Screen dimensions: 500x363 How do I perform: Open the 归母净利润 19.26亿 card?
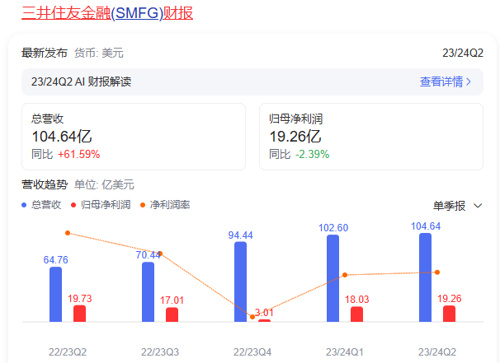pyautogui.click(x=371, y=137)
